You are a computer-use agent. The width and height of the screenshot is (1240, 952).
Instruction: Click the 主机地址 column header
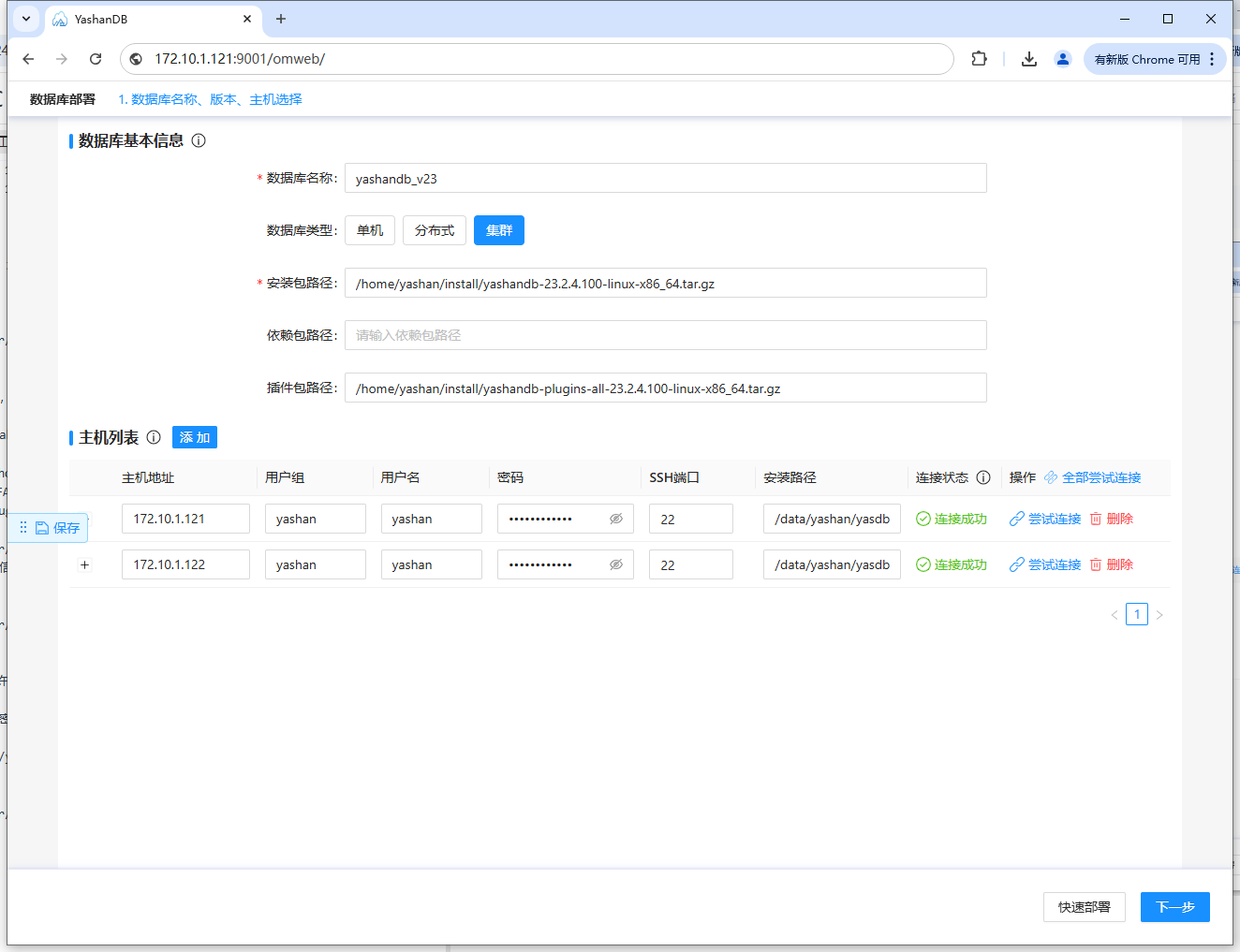(x=148, y=477)
